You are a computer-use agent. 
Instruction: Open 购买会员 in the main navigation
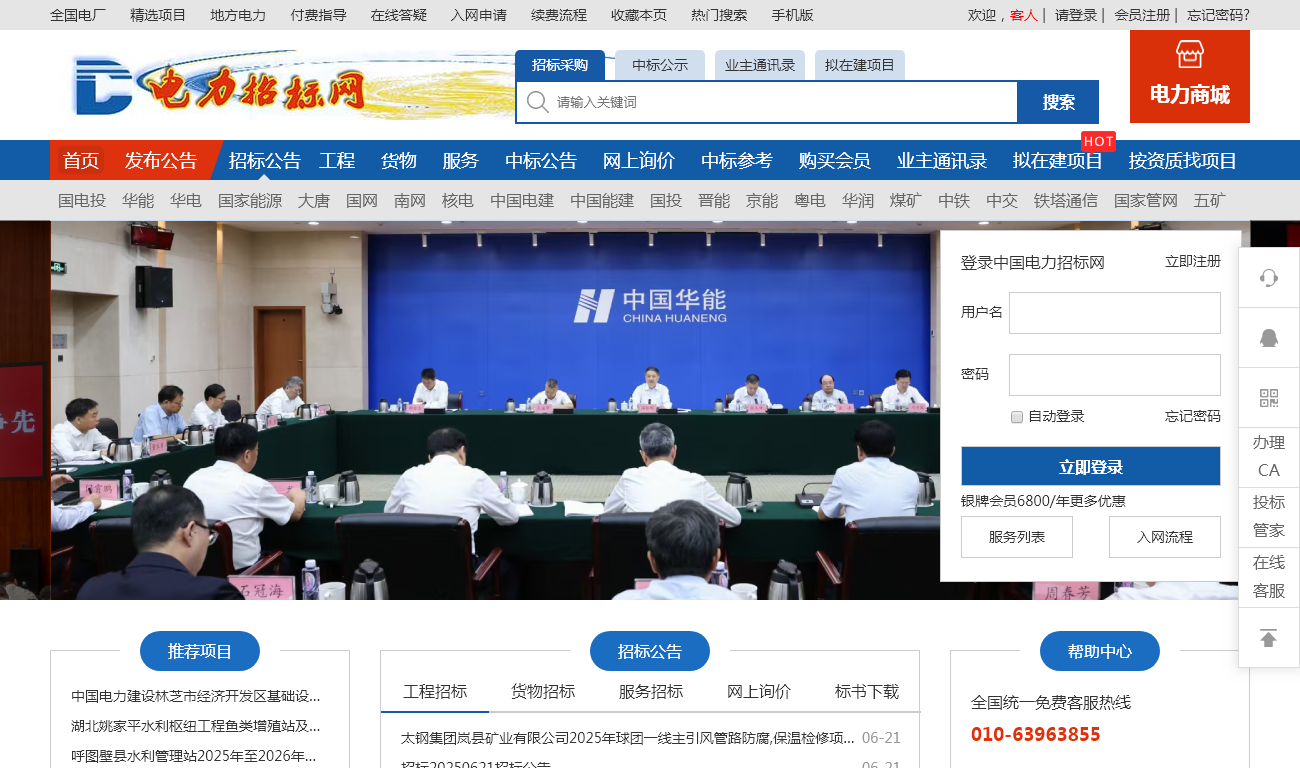point(835,160)
